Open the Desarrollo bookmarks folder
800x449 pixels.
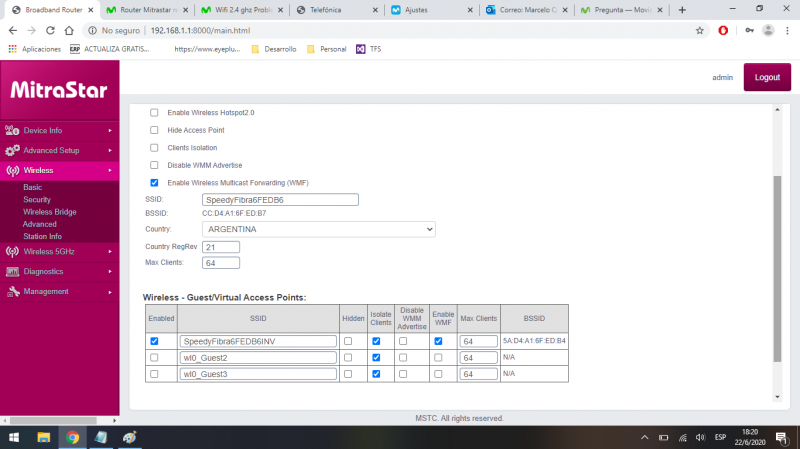(274, 49)
